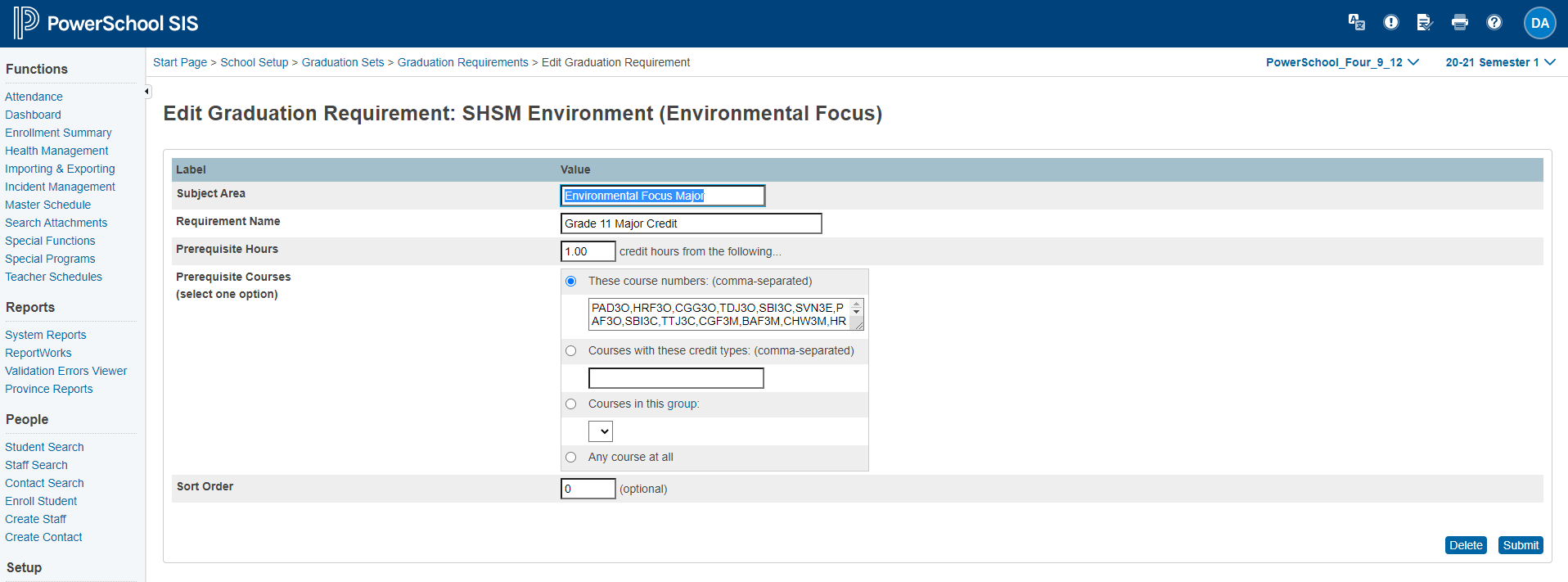The height and width of the screenshot is (582, 1568).
Task: Open help question mark icon
Action: coord(1494,23)
